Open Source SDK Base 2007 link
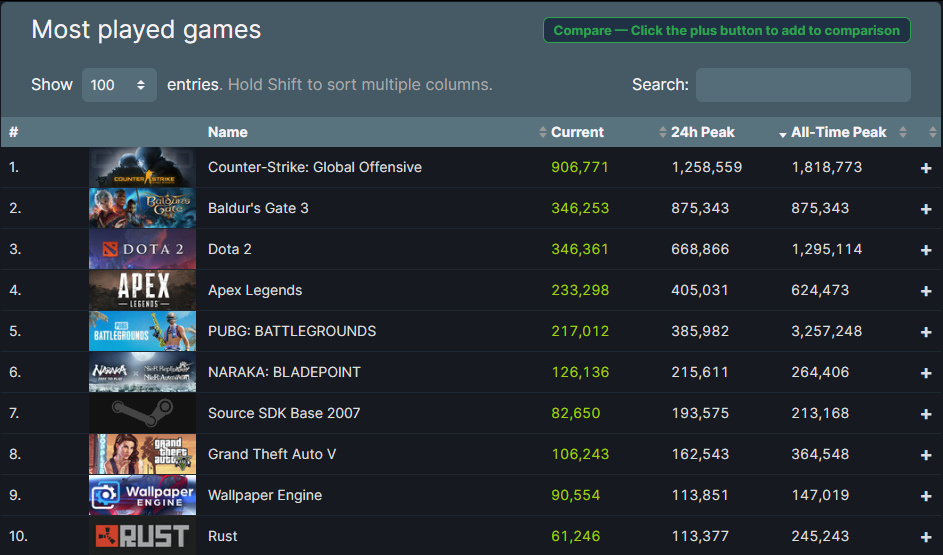The height and width of the screenshot is (555, 943). click(x=284, y=413)
